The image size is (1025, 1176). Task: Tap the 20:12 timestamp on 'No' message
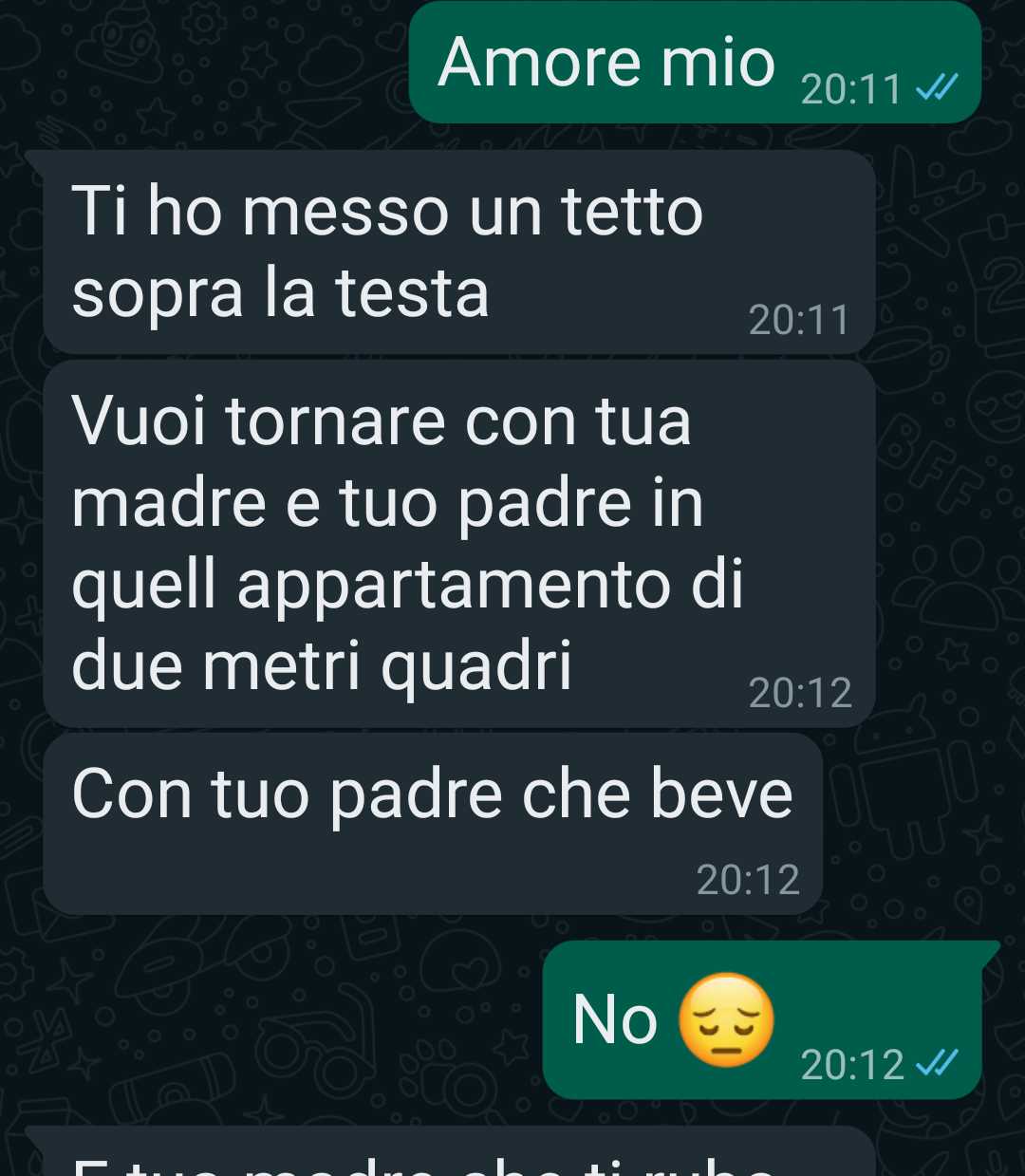(x=852, y=1065)
